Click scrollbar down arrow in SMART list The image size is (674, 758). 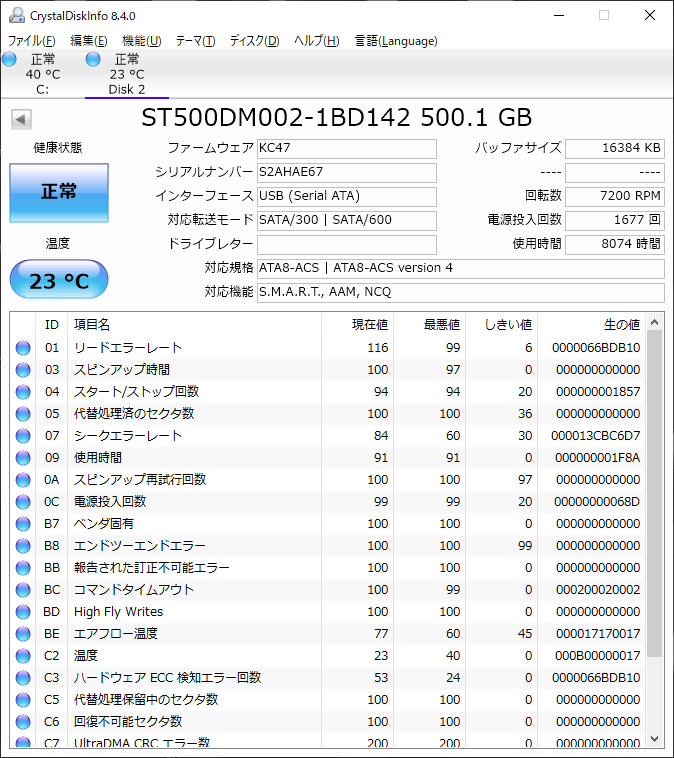[x=655, y=739]
